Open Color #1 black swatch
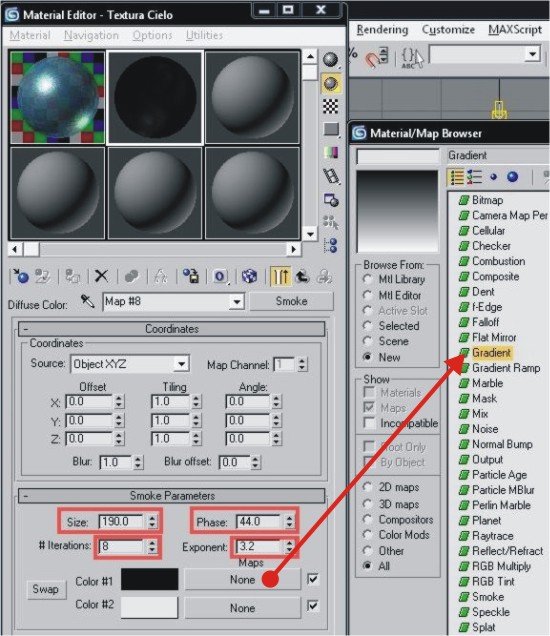Image resolution: width=550 pixels, height=636 pixels. coord(150,579)
